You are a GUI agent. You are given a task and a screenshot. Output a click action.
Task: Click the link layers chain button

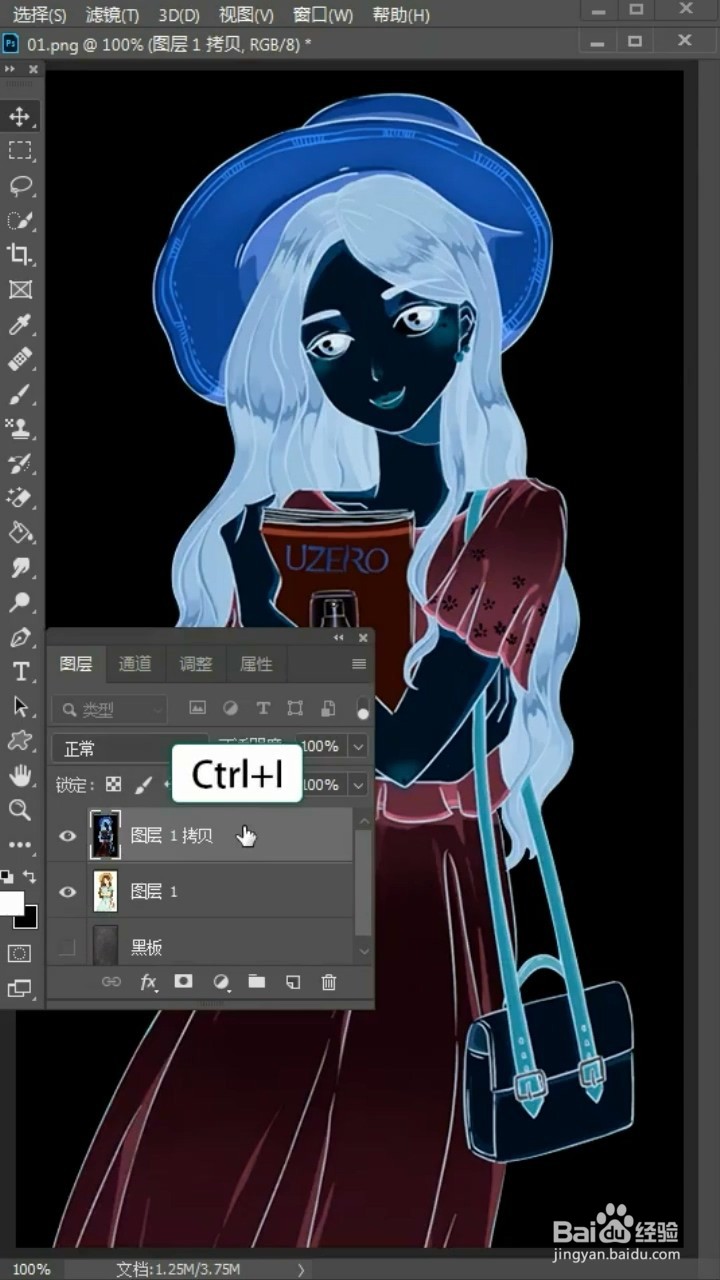111,982
